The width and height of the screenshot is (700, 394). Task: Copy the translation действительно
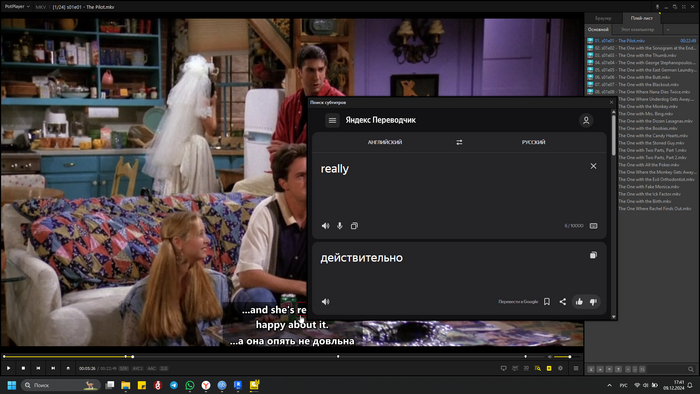[593, 255]
